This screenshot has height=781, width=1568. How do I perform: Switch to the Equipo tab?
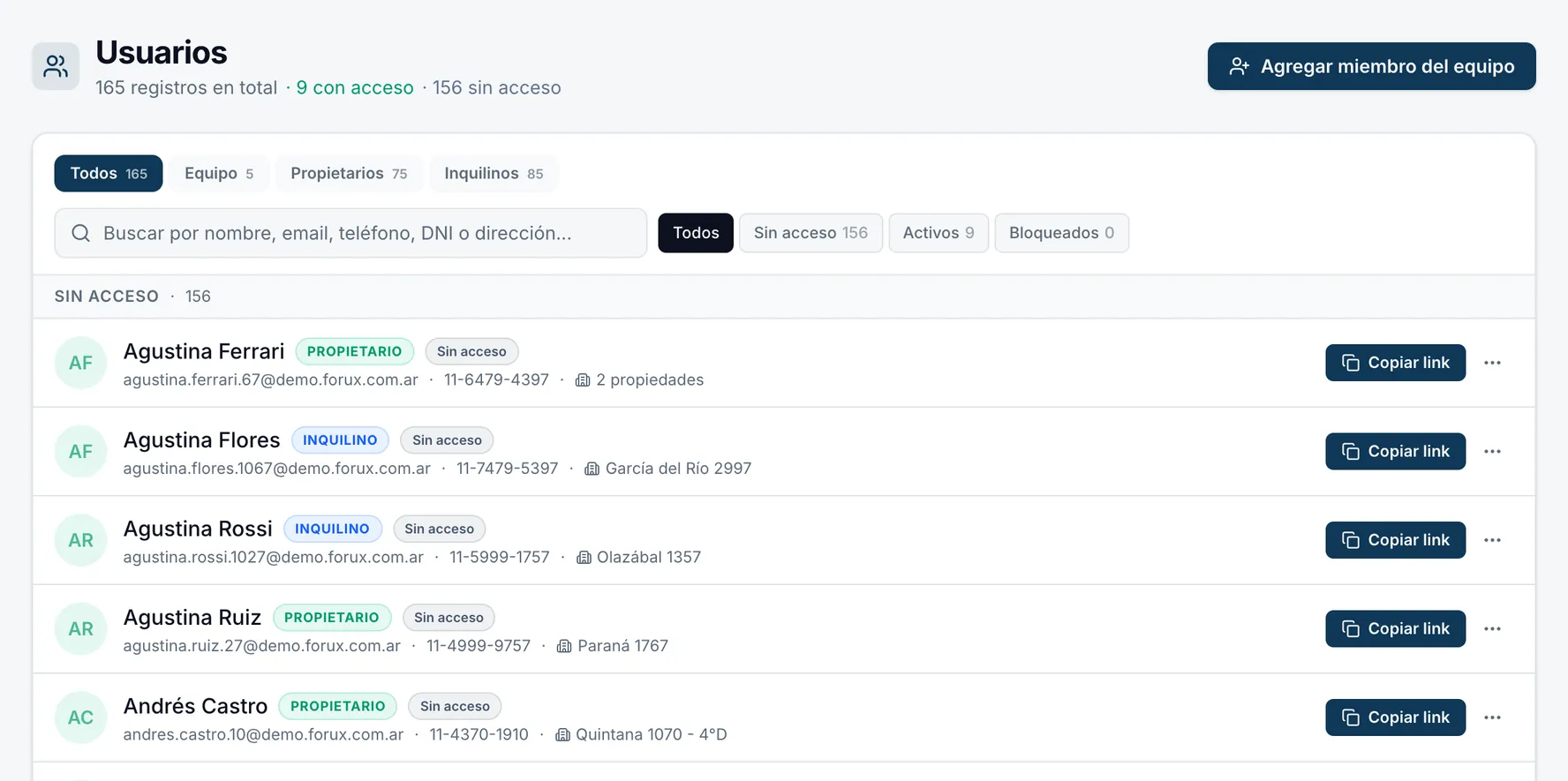219,173
